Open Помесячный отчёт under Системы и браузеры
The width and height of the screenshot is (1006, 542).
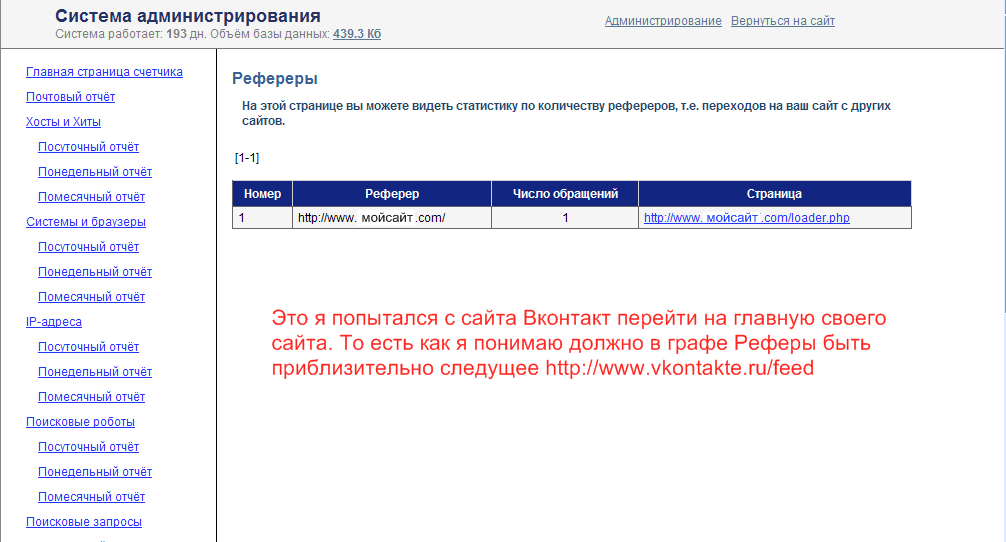(91, 297)
